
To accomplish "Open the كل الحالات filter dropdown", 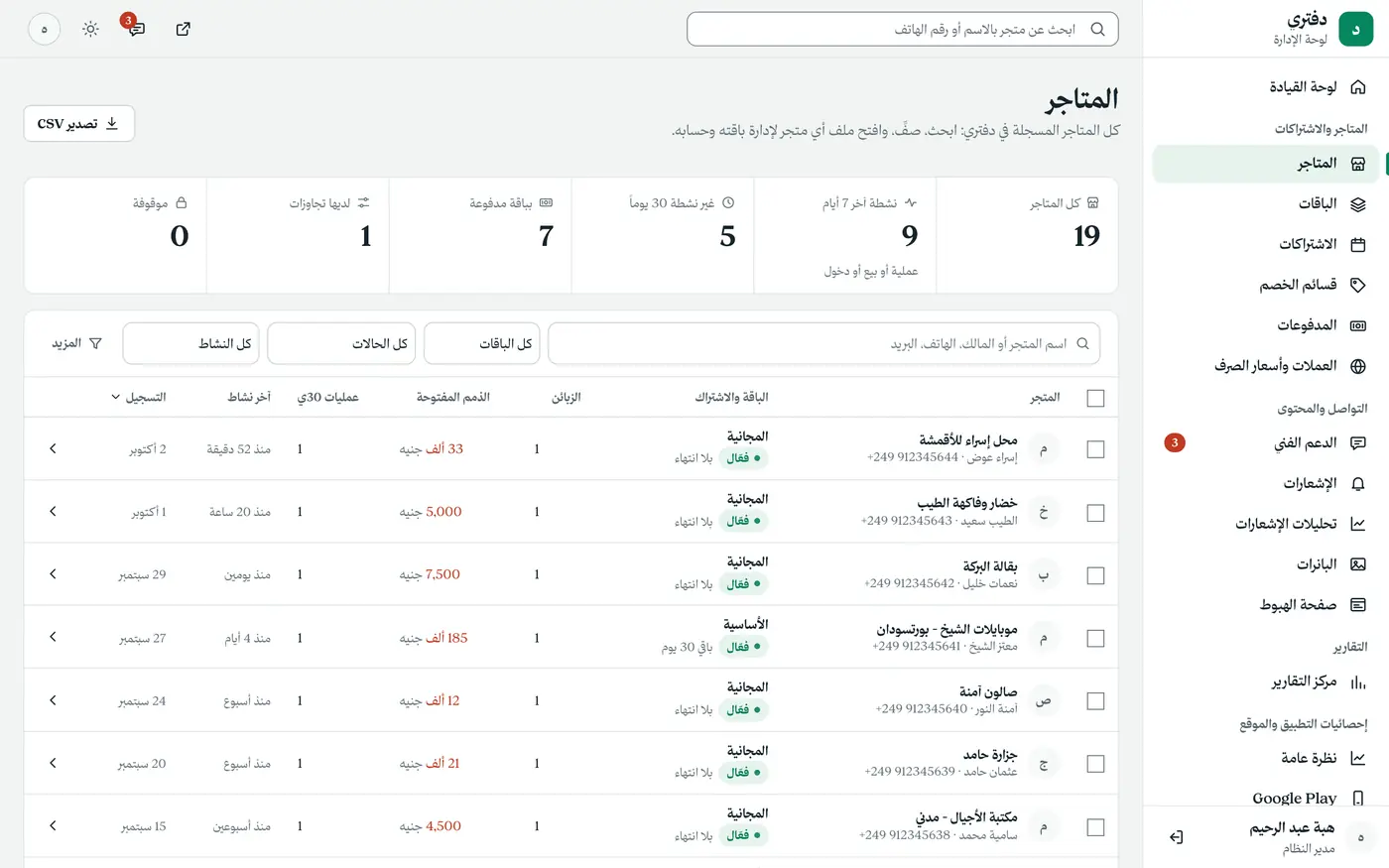I will click(341, 343).
